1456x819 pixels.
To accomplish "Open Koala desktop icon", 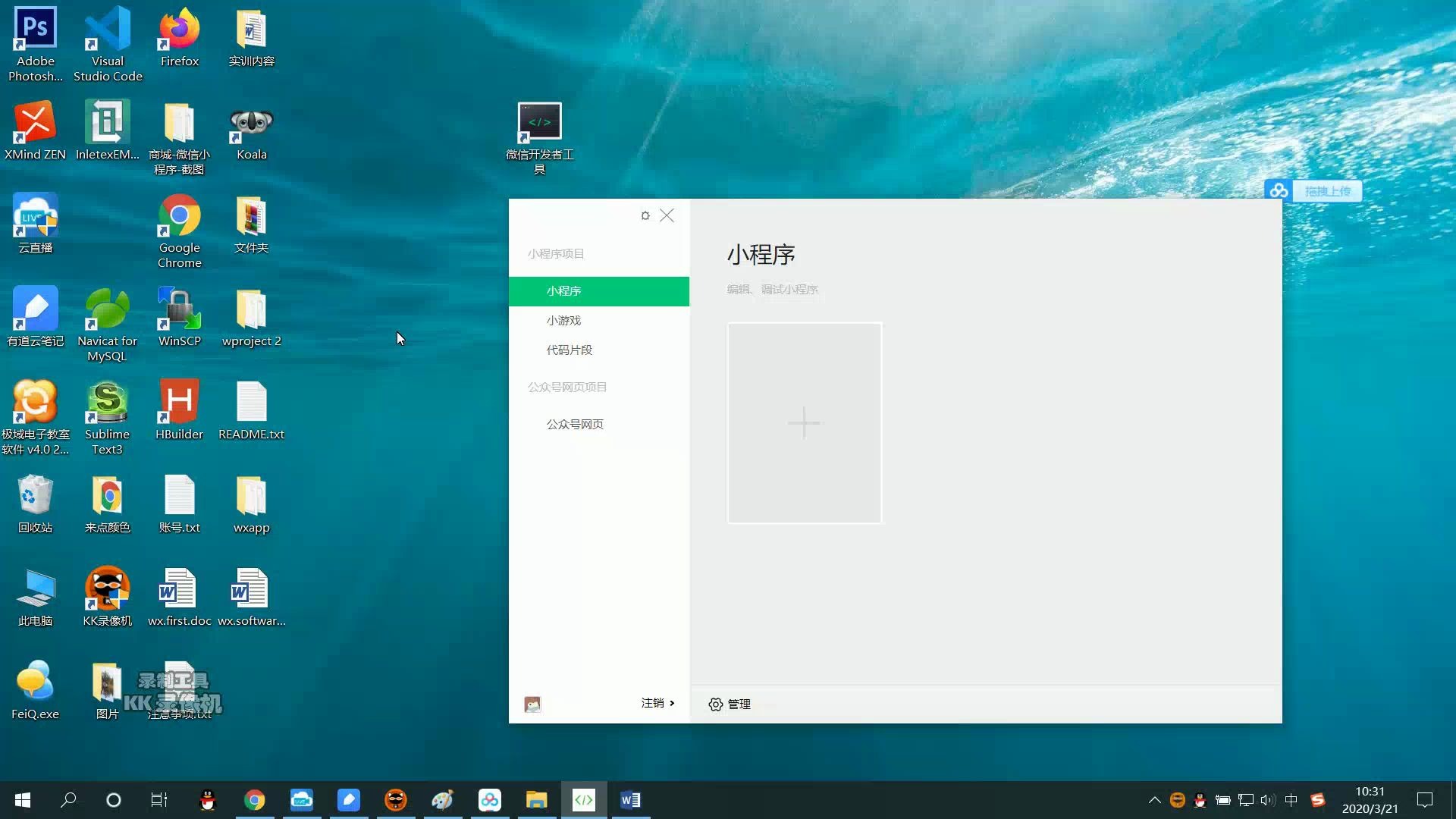I will pos(251,131).
